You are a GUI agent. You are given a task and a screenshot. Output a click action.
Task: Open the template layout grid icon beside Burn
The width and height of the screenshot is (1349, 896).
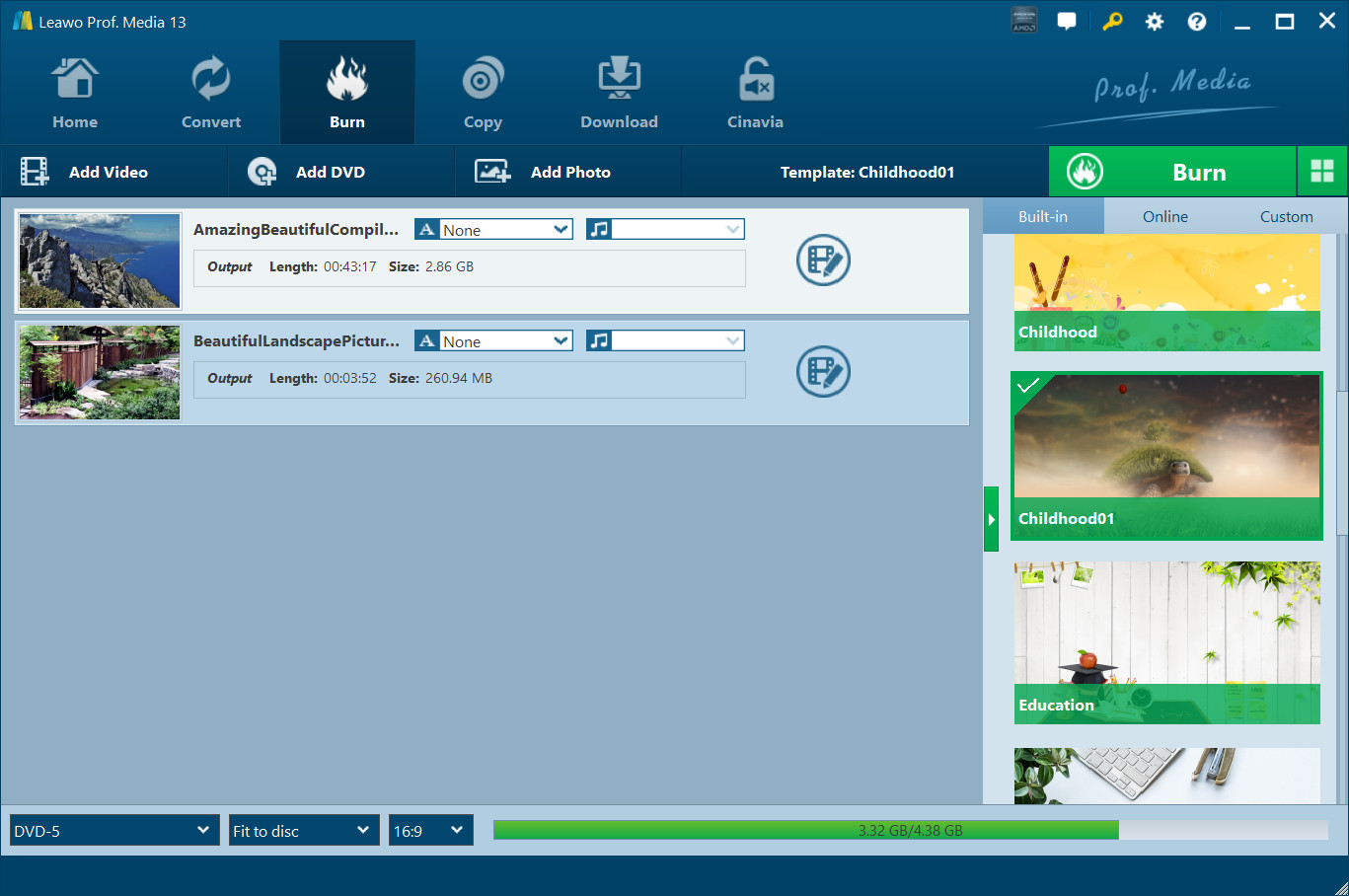click(1322, 171)
